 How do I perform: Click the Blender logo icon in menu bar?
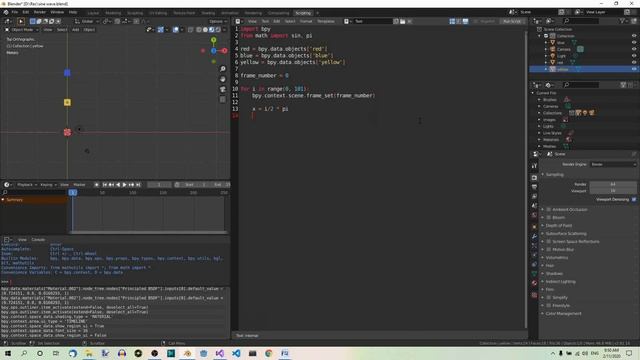point(6,12)
